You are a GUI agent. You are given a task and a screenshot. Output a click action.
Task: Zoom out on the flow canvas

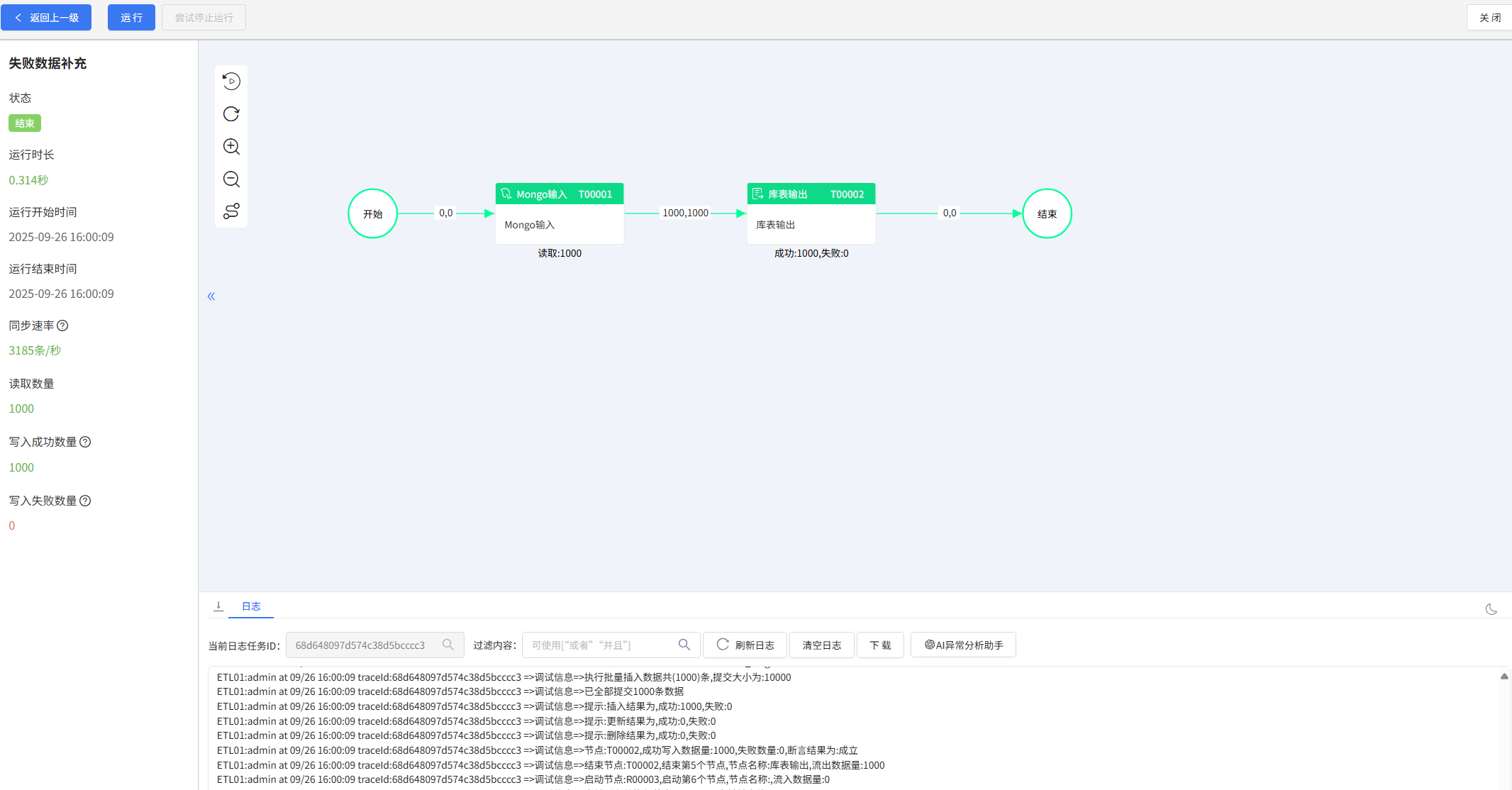click(x=231, y=179)
